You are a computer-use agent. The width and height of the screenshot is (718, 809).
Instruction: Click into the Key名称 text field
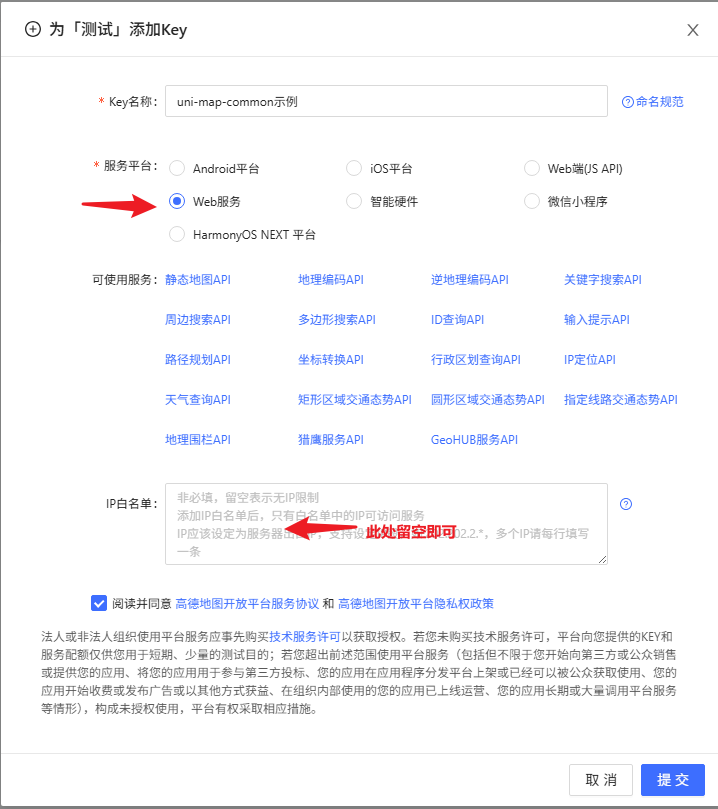386,102
